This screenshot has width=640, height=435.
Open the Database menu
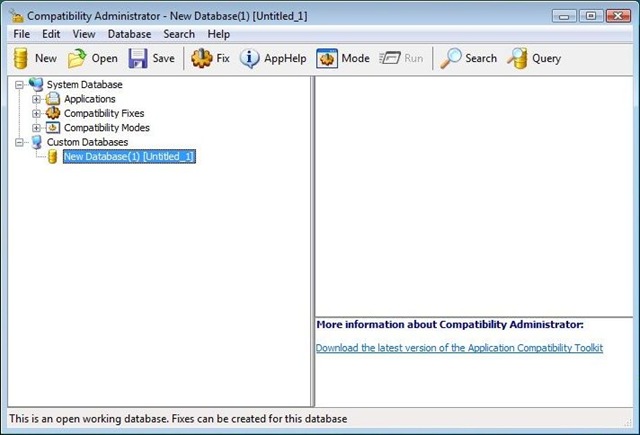pos(129,34)
